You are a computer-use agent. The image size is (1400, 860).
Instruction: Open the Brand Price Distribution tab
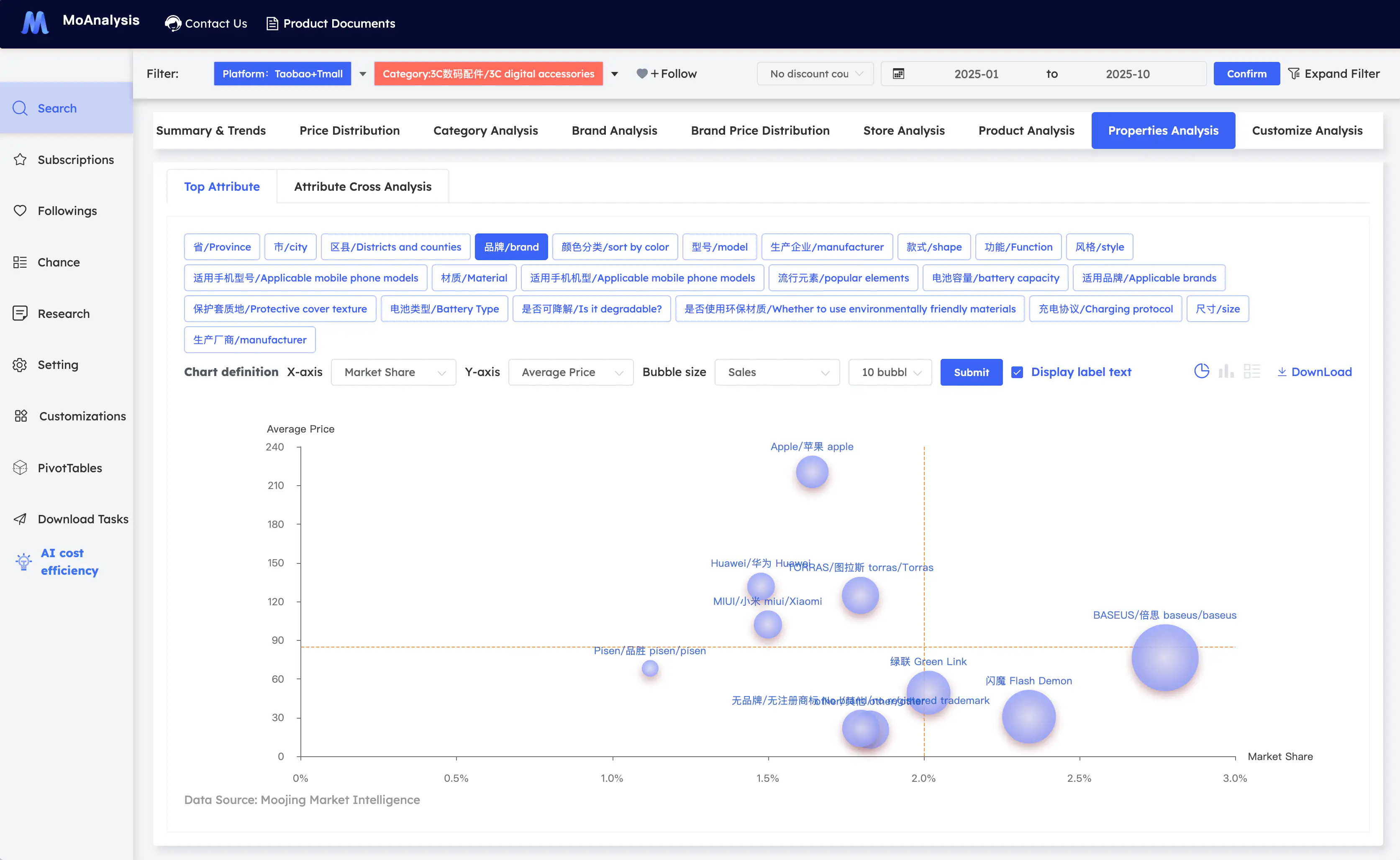[760, 130]
